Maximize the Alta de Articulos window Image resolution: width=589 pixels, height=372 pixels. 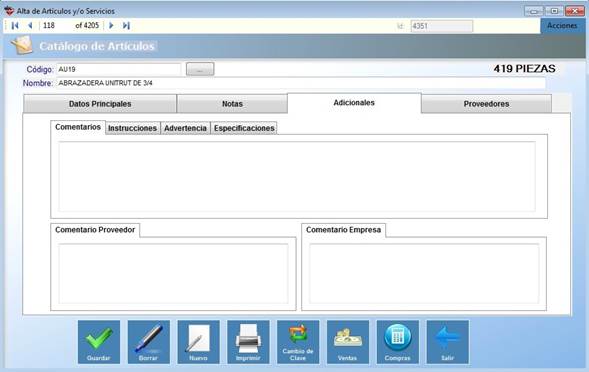click(x=554, y=11)
